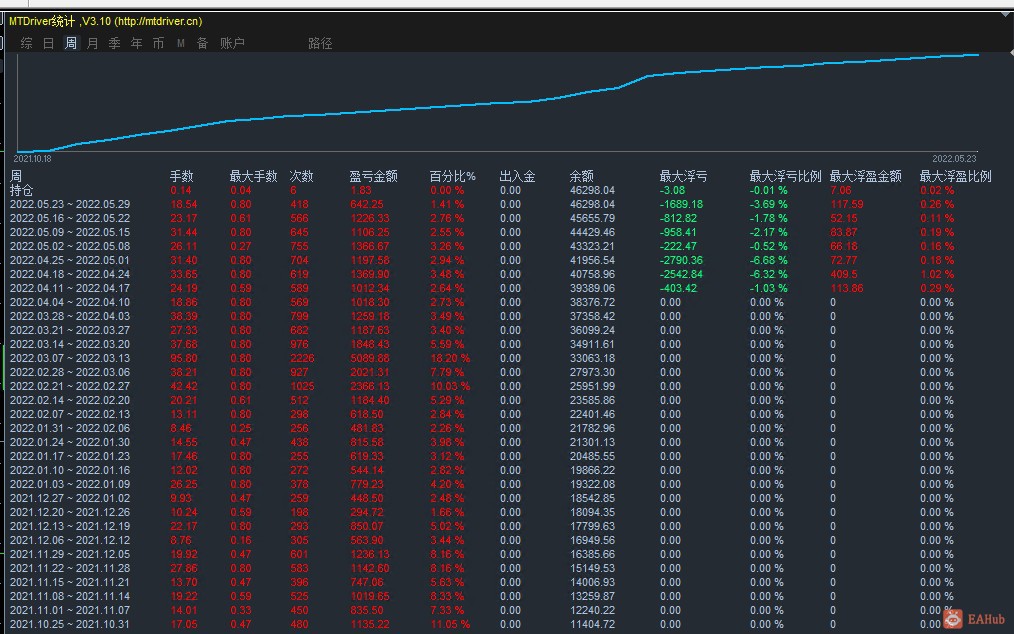Click the 2022.05.23 end date on chart

pyautogui.click(x=954, y=158)
